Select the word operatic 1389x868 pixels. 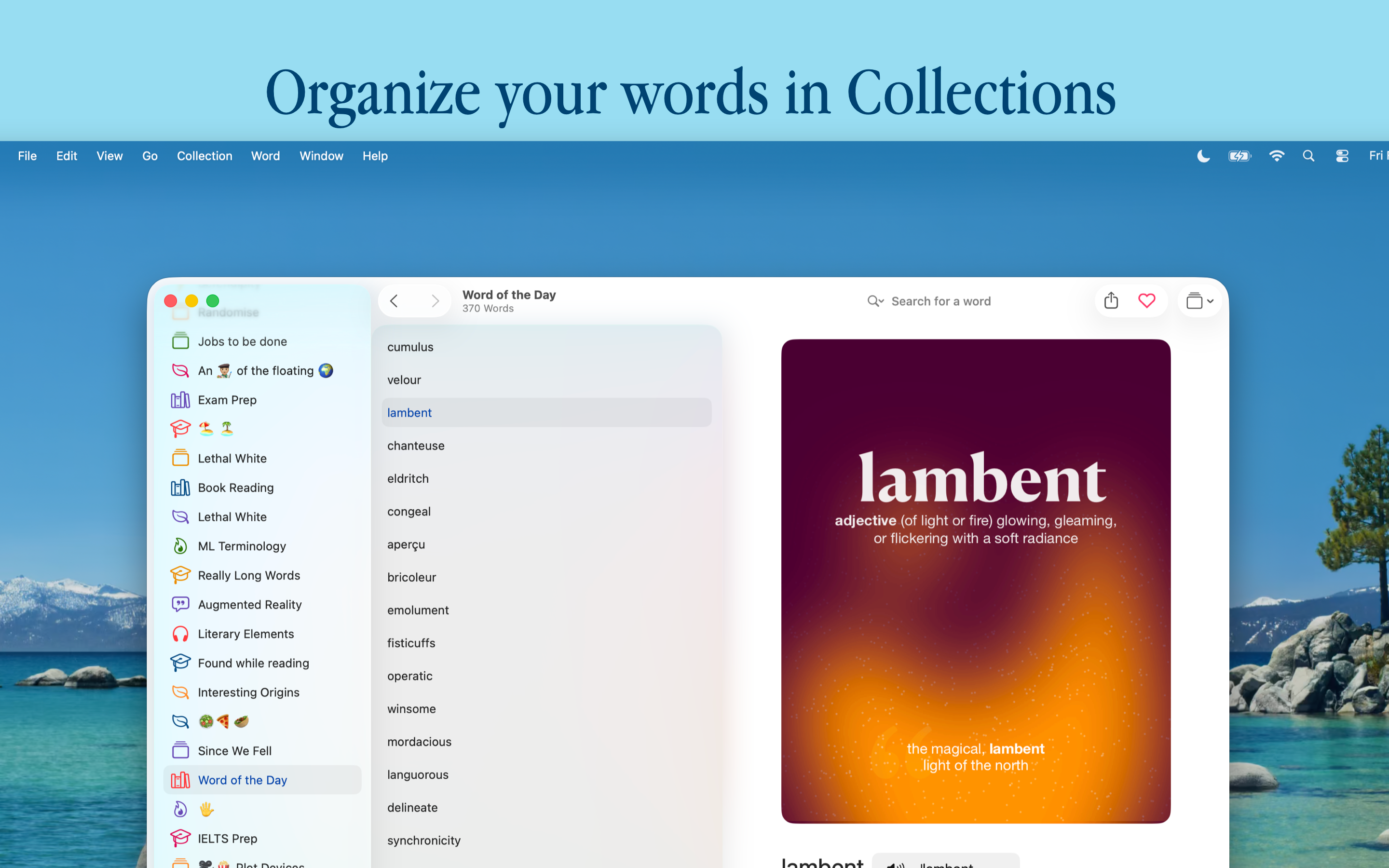tap(546, 676)
